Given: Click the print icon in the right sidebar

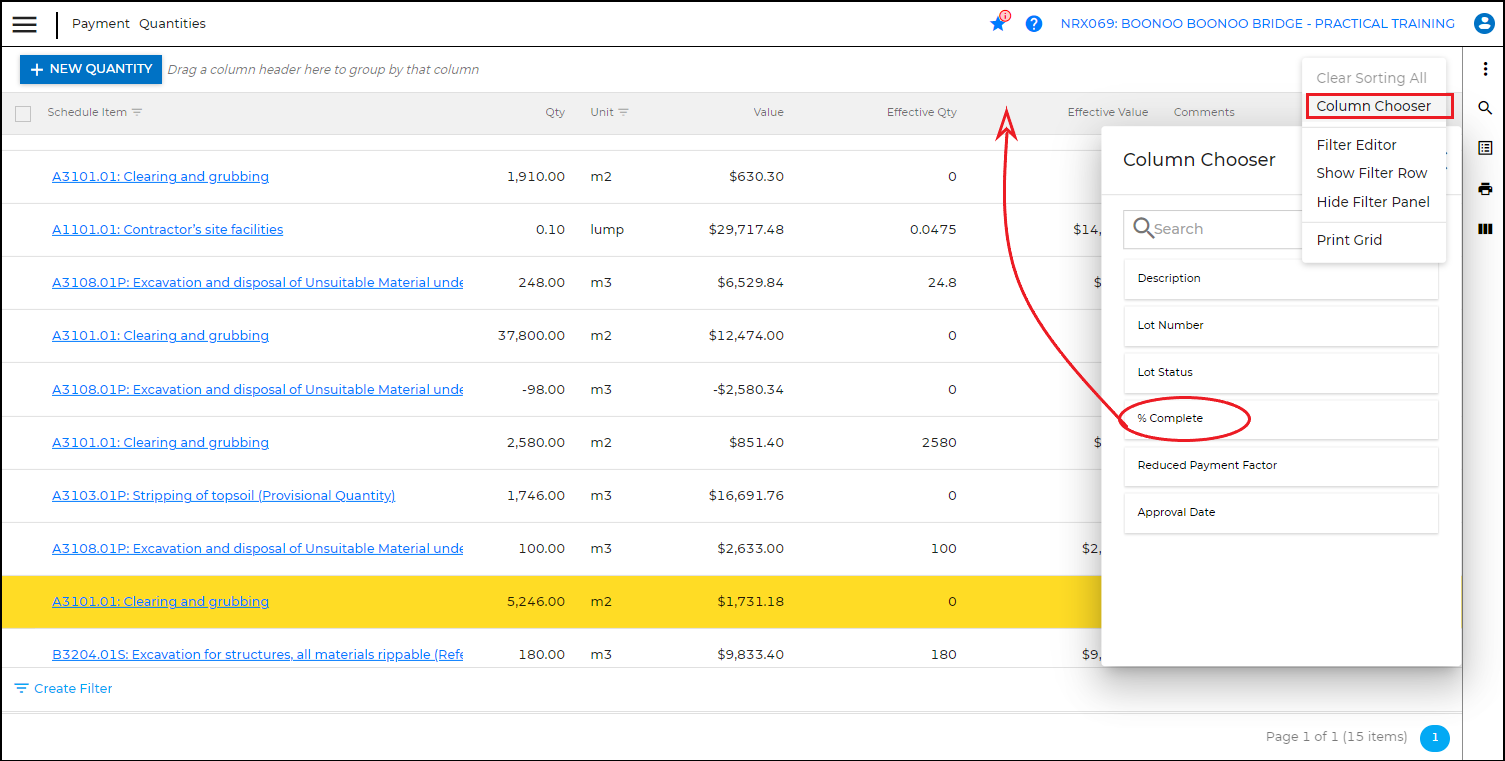Looking at the screenshot, I should pyautogui.click(x=1485, y=188).
